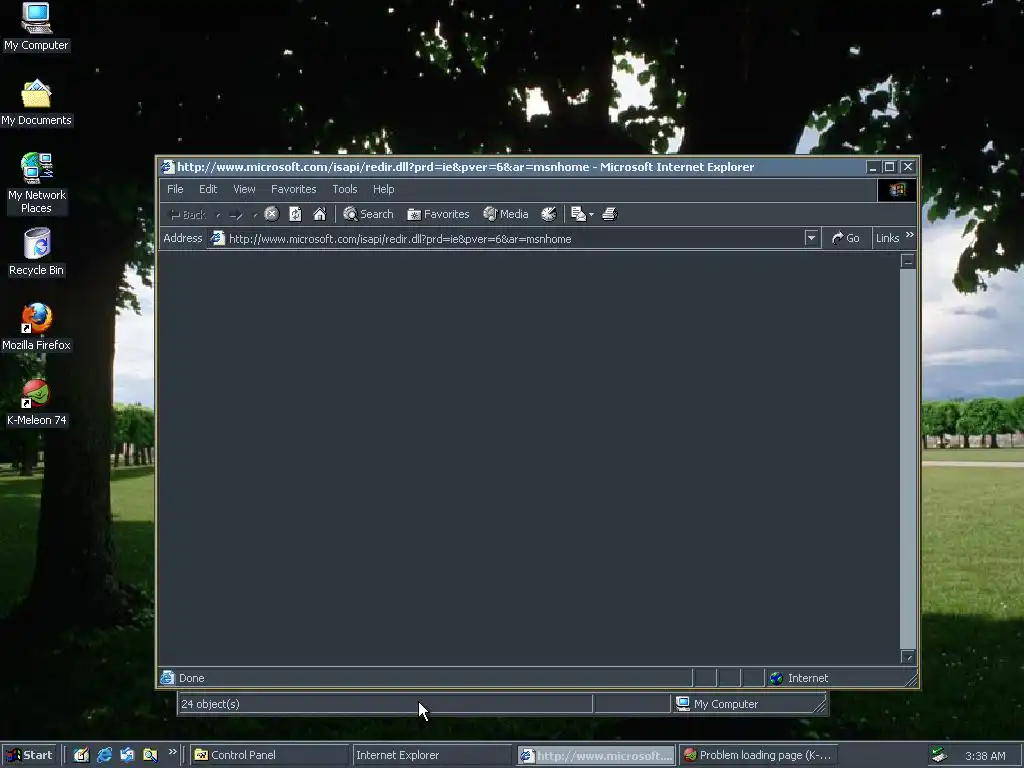
Task: Click the page icon in address bar
Action: tap(217, 238)
